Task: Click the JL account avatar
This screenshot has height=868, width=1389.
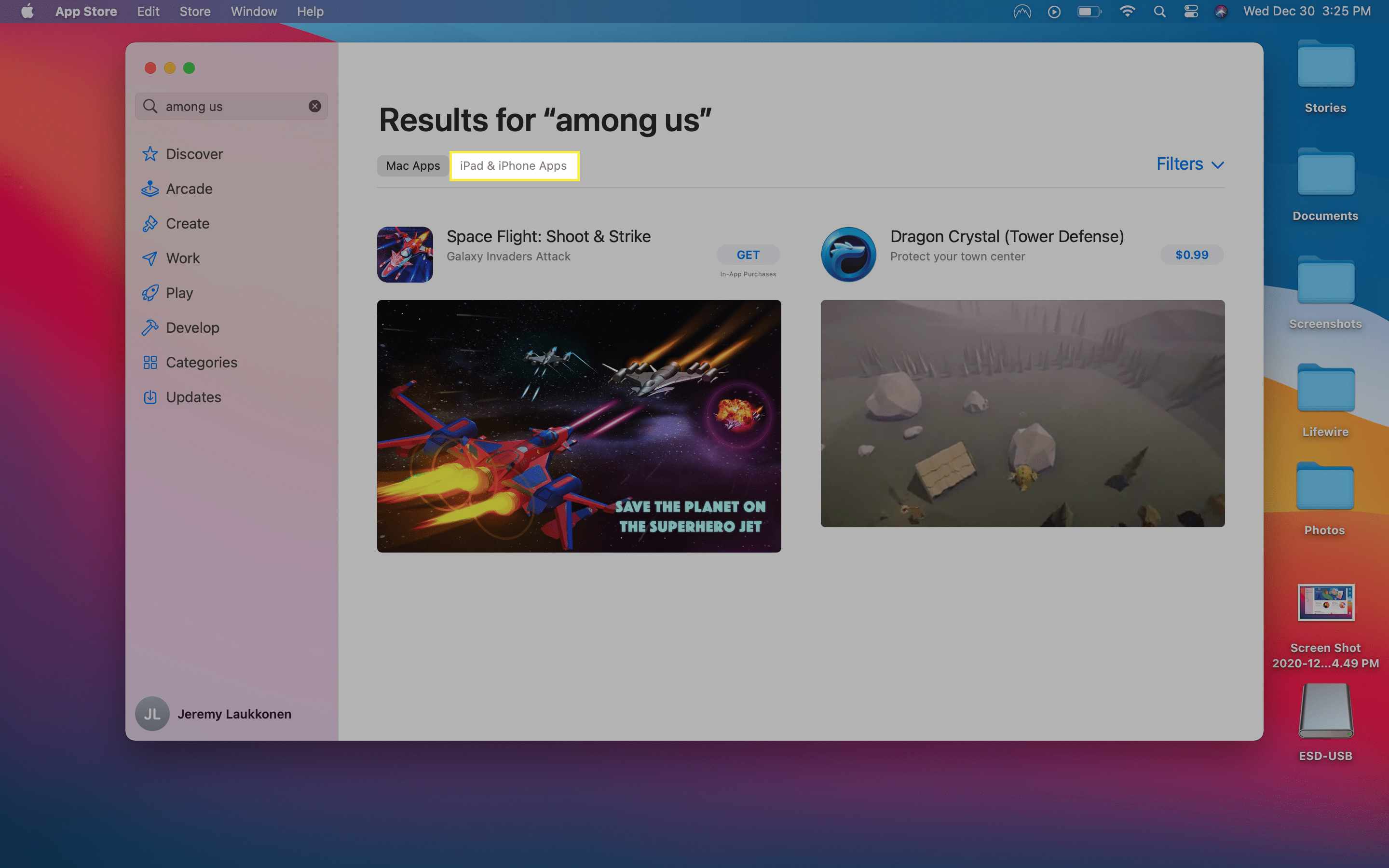Action: pyautogui.click(x=152, y=714)
